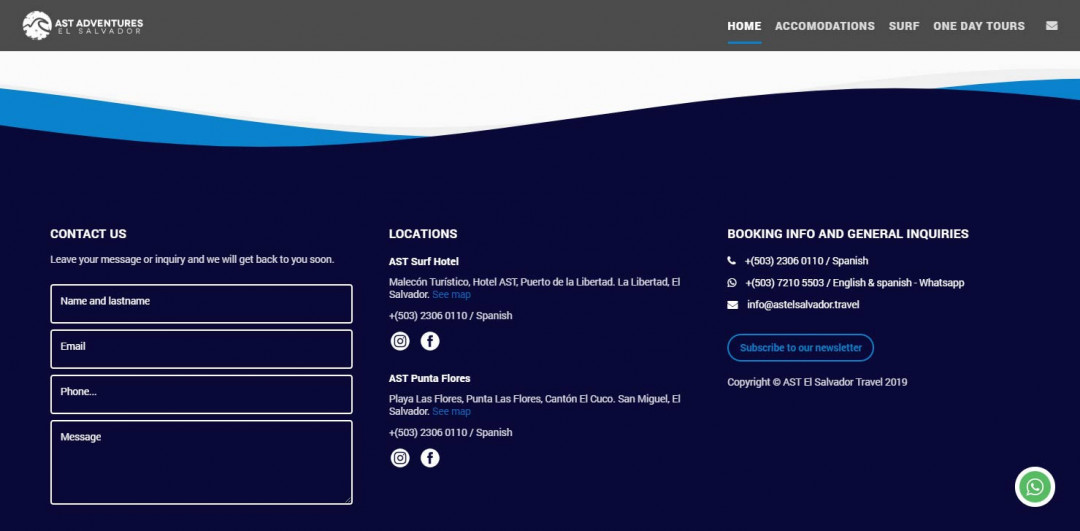Screen dimensions: 1080x531
Task: Focus the Email input field
Action: (201, 349)
